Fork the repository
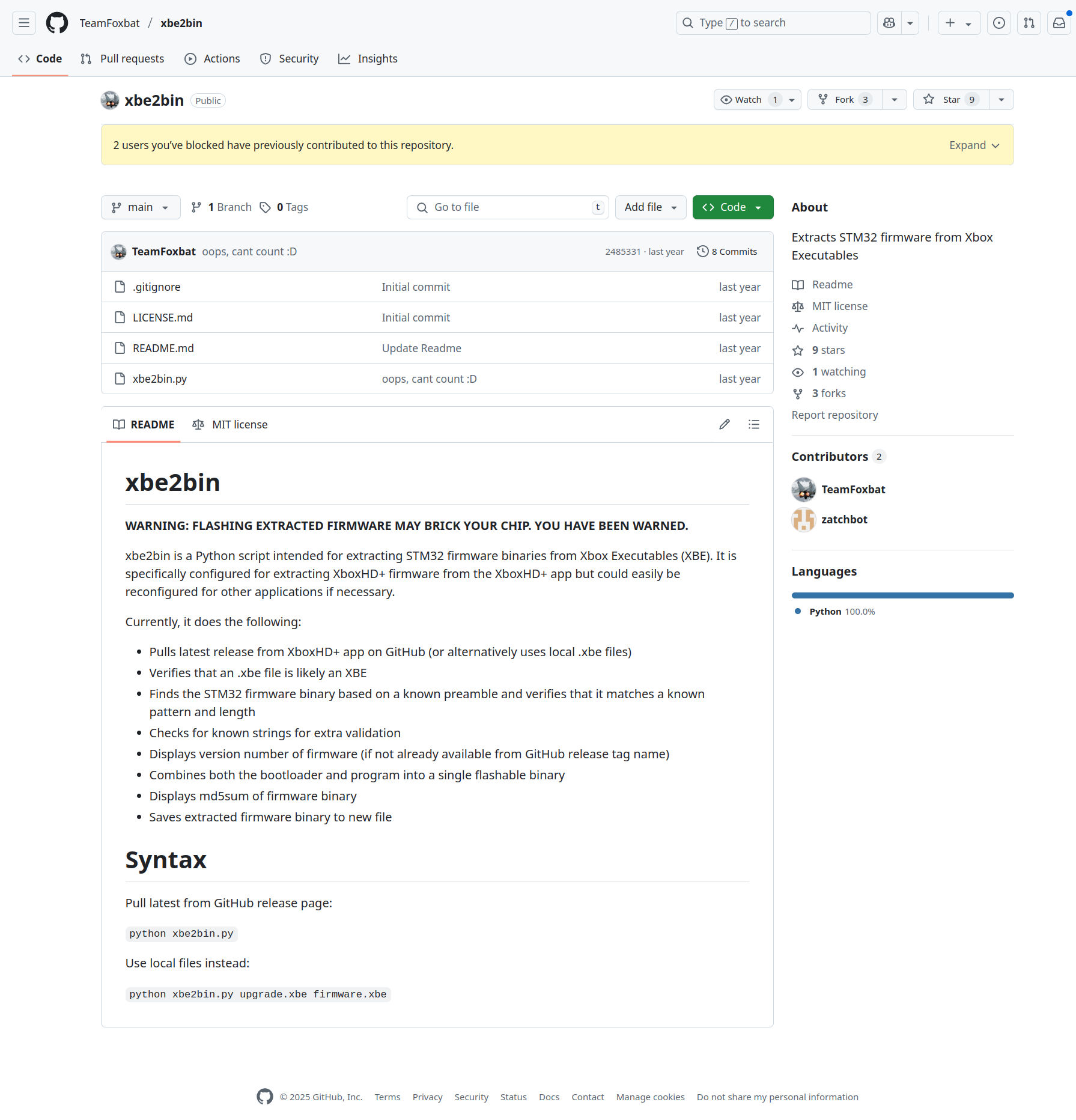 [845, 100]
